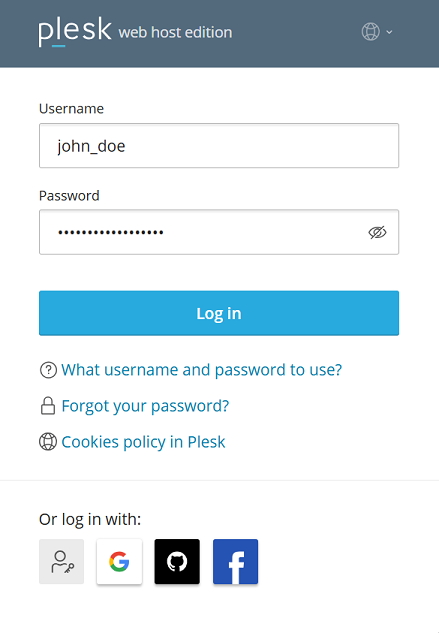Click the 'web host edition' header text
The height and width of the screenshot is (633, 439).
pos(175,32)
